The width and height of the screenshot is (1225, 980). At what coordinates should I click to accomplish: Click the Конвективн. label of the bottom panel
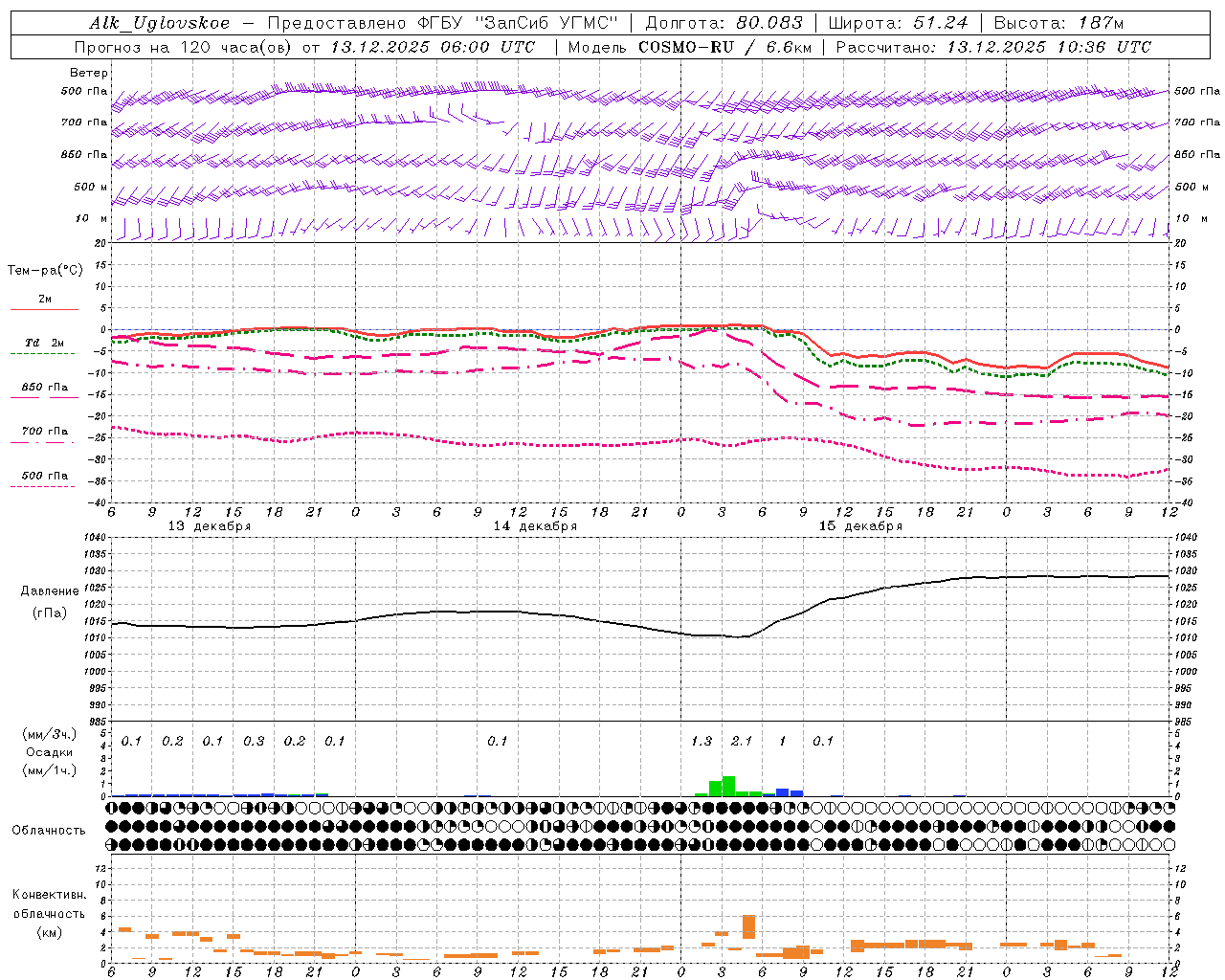point(49,895)
